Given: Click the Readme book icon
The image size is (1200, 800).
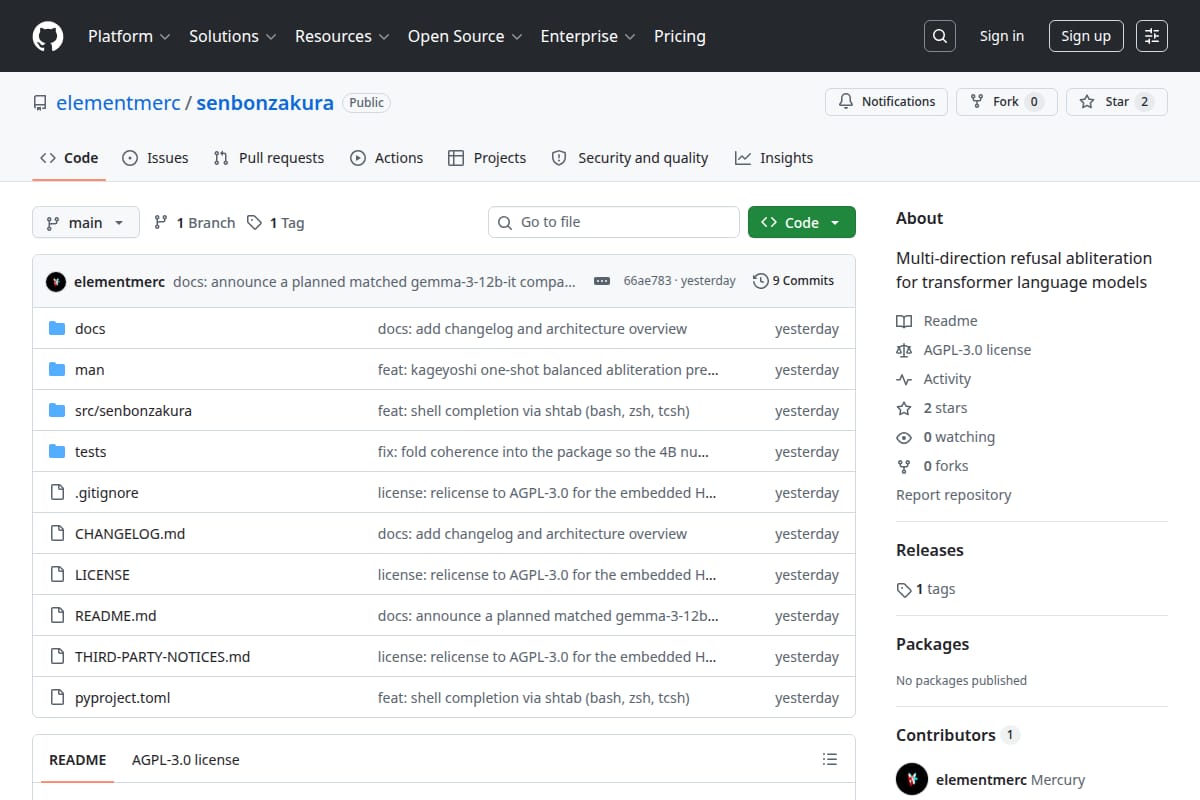Looking at the screenshot, I should (x=904, y=321).
